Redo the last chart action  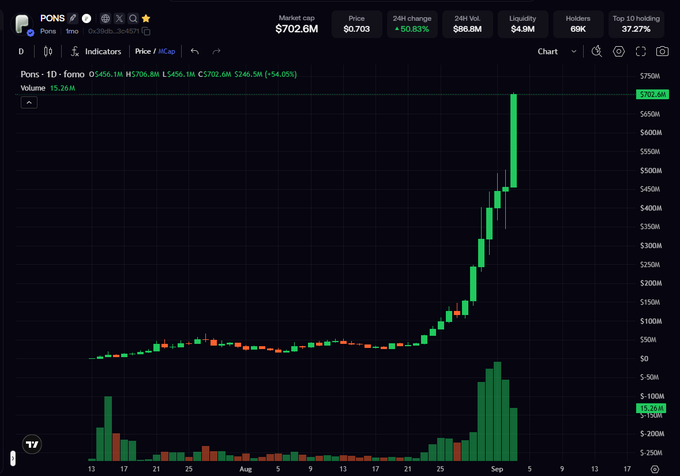click(x=216, y=52)
